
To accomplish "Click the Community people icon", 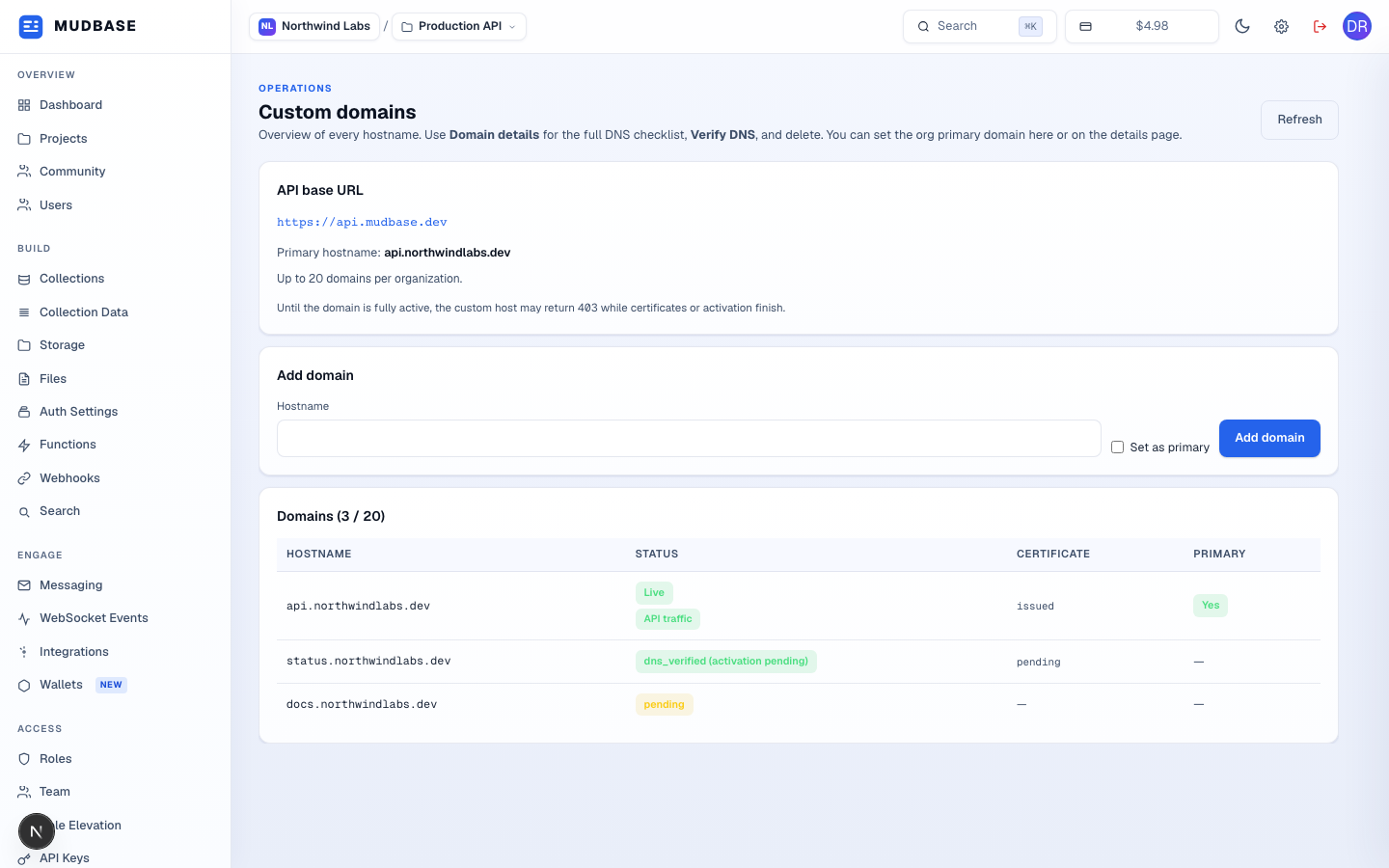I will [x=24, y=172].
